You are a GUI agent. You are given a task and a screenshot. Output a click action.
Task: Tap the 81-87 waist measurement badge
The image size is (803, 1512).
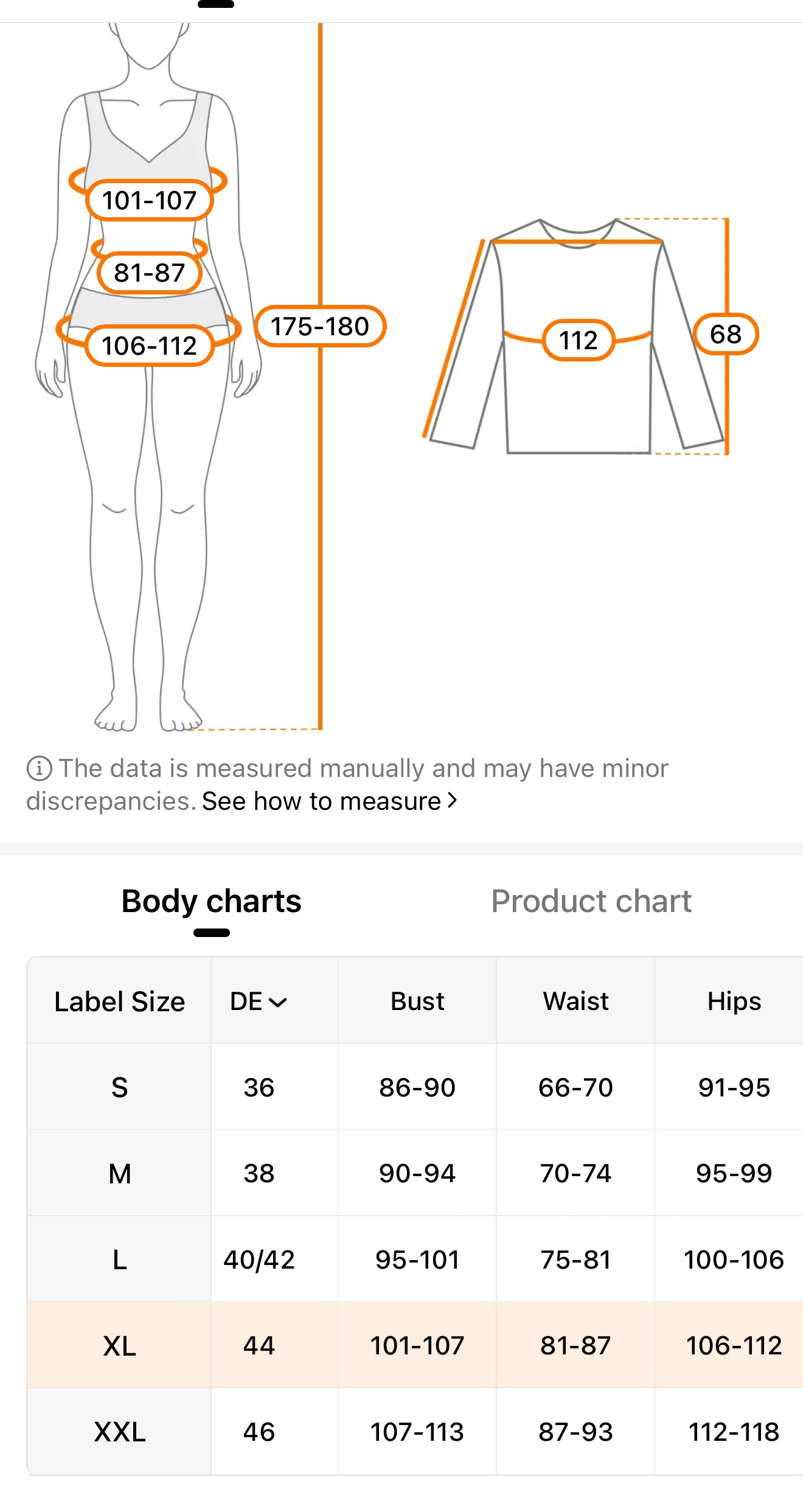click(x=150, y=273)
